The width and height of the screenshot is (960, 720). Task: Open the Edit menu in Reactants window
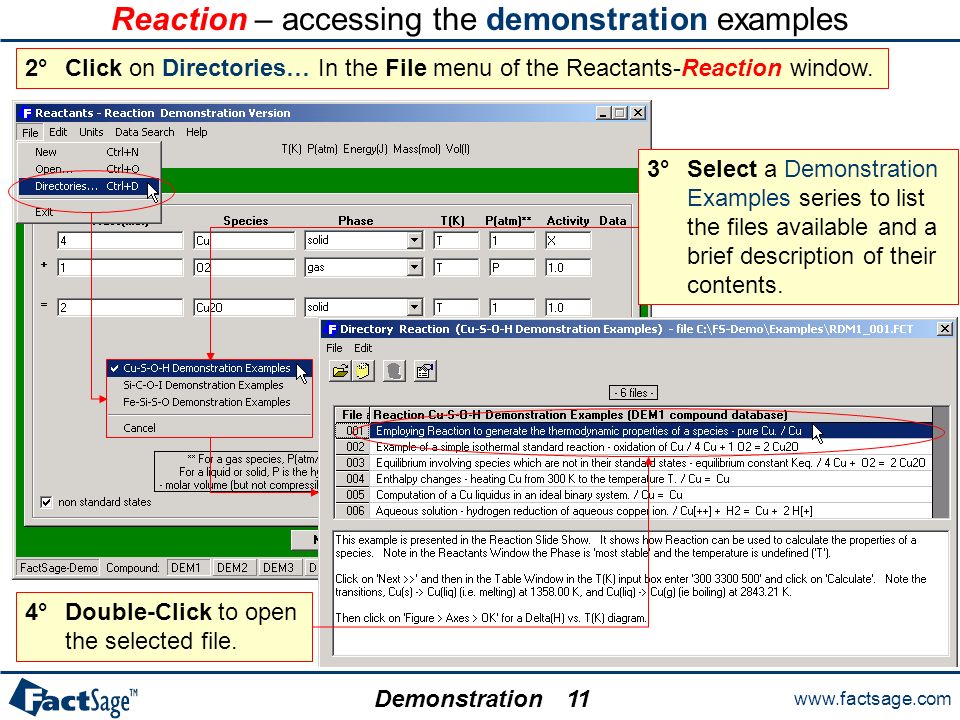point(58,132)
